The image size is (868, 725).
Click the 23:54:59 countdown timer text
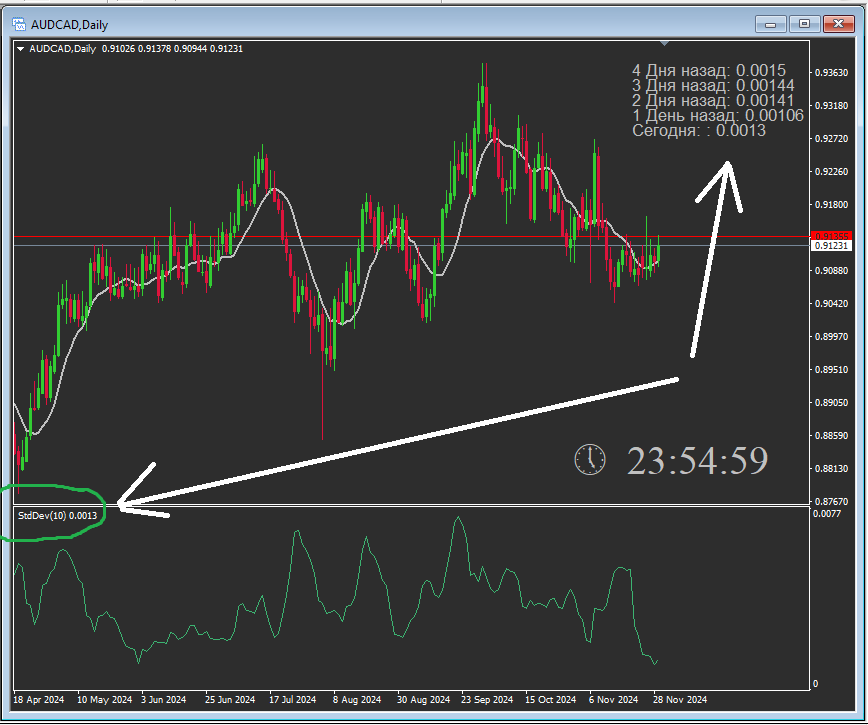pyautogui.click(x=698, y=460)
